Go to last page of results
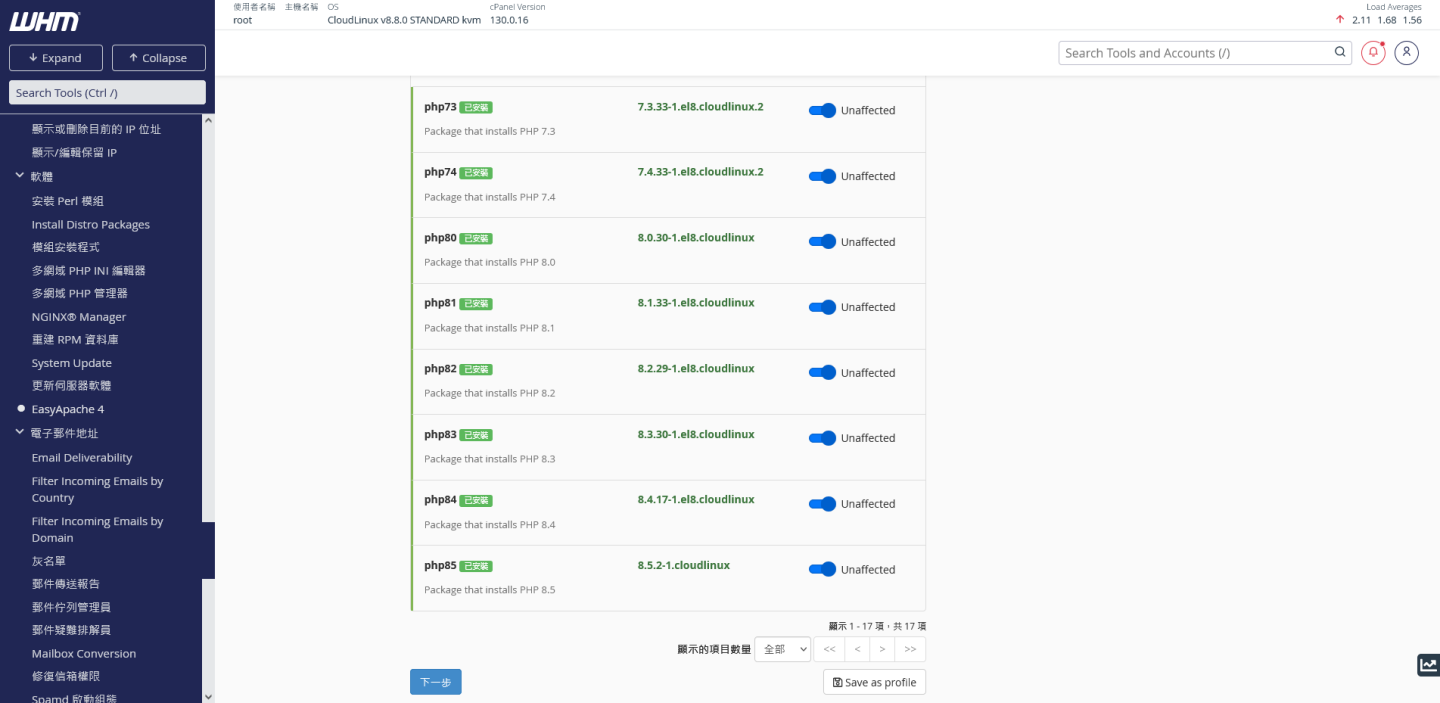Viewport: 1440px width, 703px height. [x=910, y=649]
